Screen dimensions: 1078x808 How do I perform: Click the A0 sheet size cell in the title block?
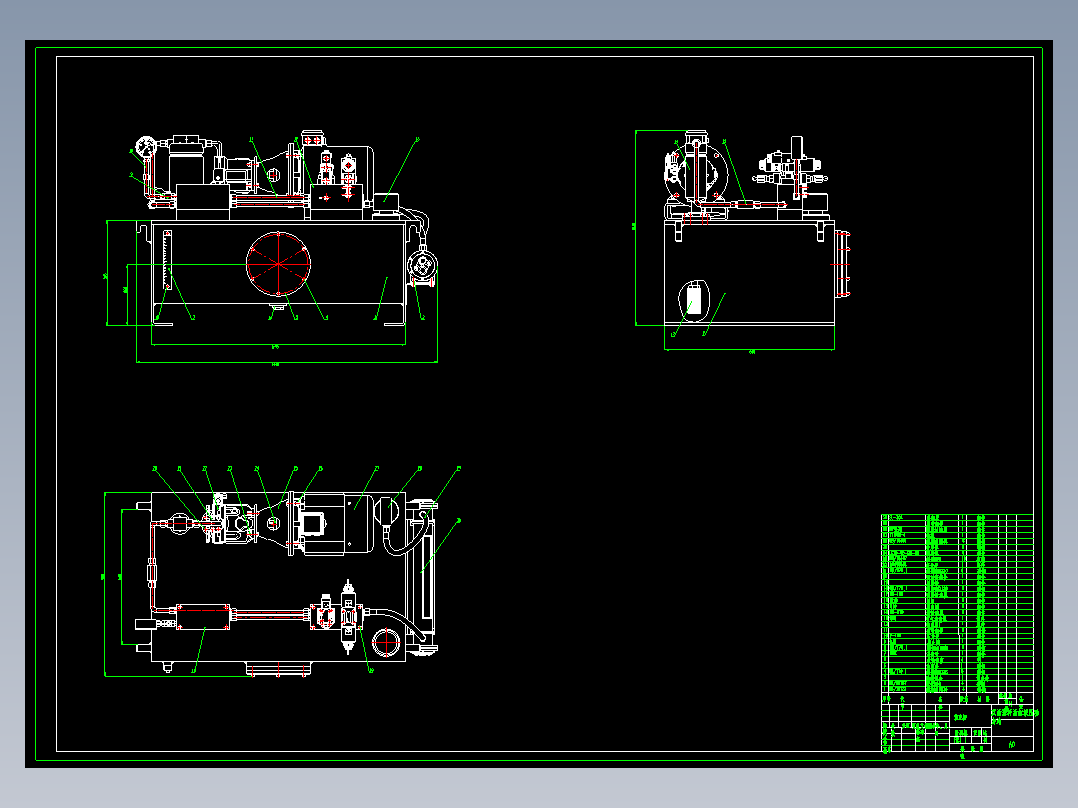coord(1011,745)
